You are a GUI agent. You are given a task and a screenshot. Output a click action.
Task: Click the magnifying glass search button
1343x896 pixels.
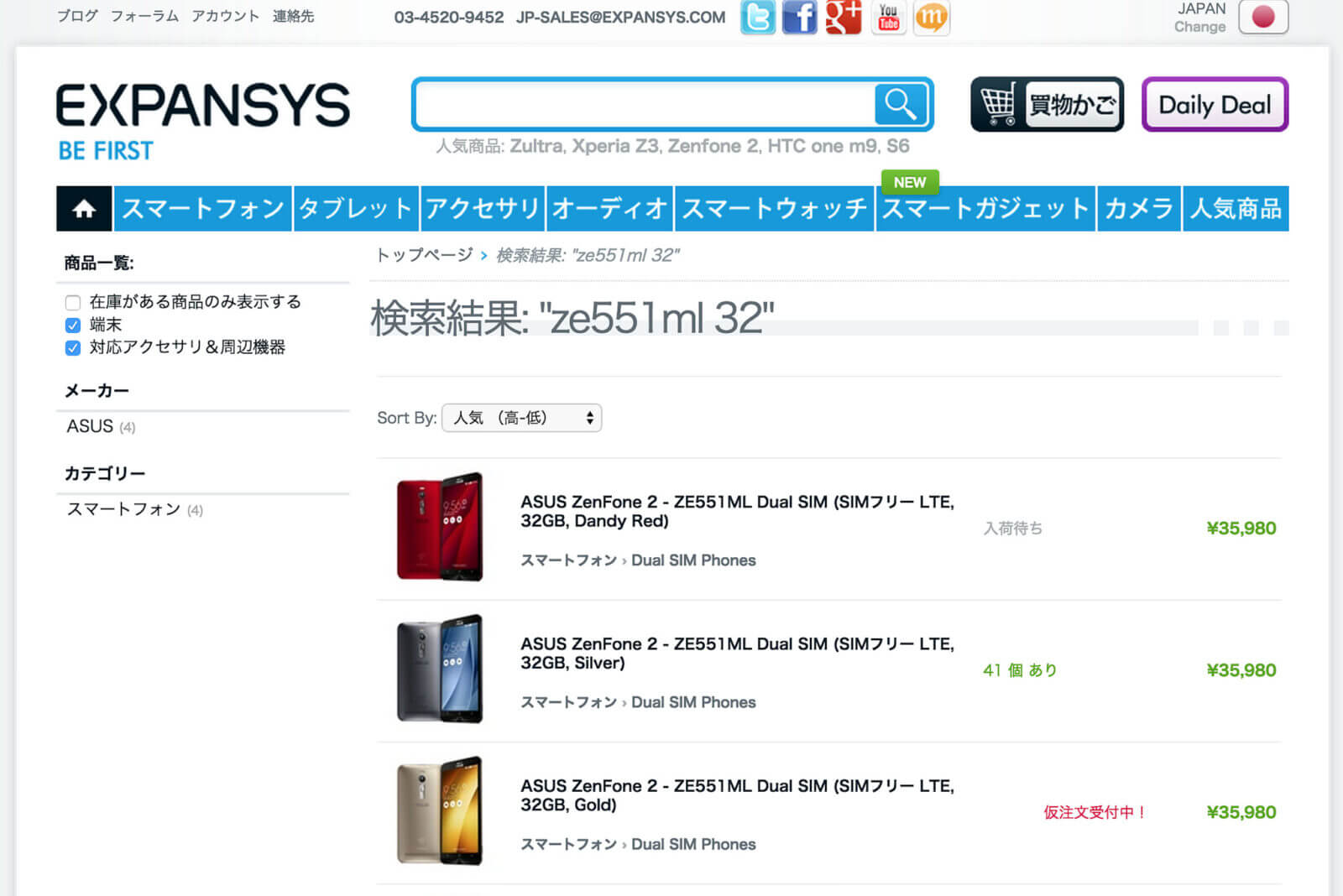coord(901,104)
